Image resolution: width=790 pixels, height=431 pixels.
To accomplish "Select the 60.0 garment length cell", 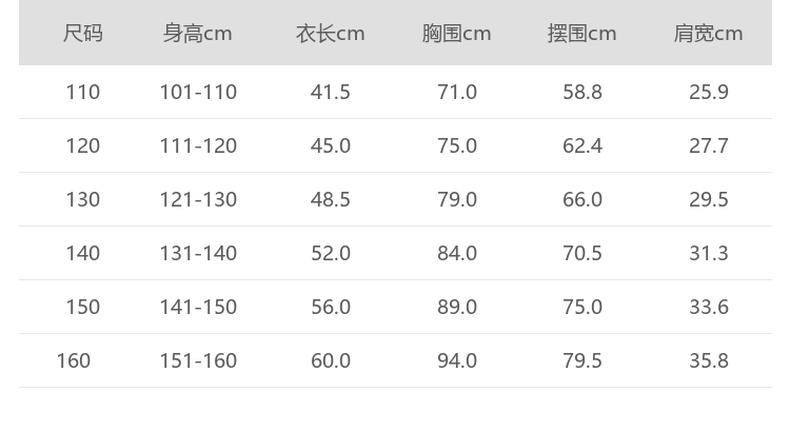I will 331,360.
